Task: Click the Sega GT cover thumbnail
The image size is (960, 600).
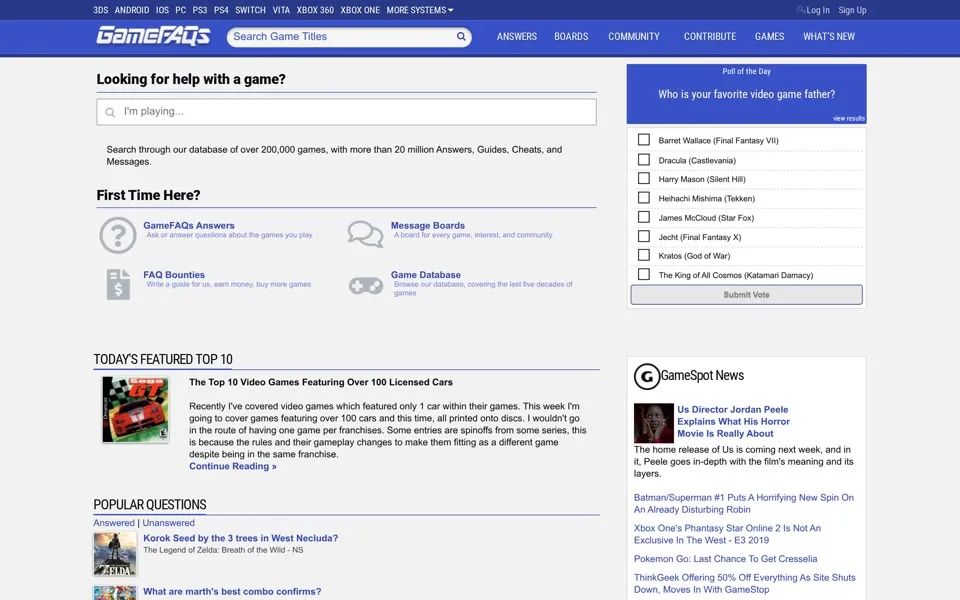Action: [x=135, y=409]
